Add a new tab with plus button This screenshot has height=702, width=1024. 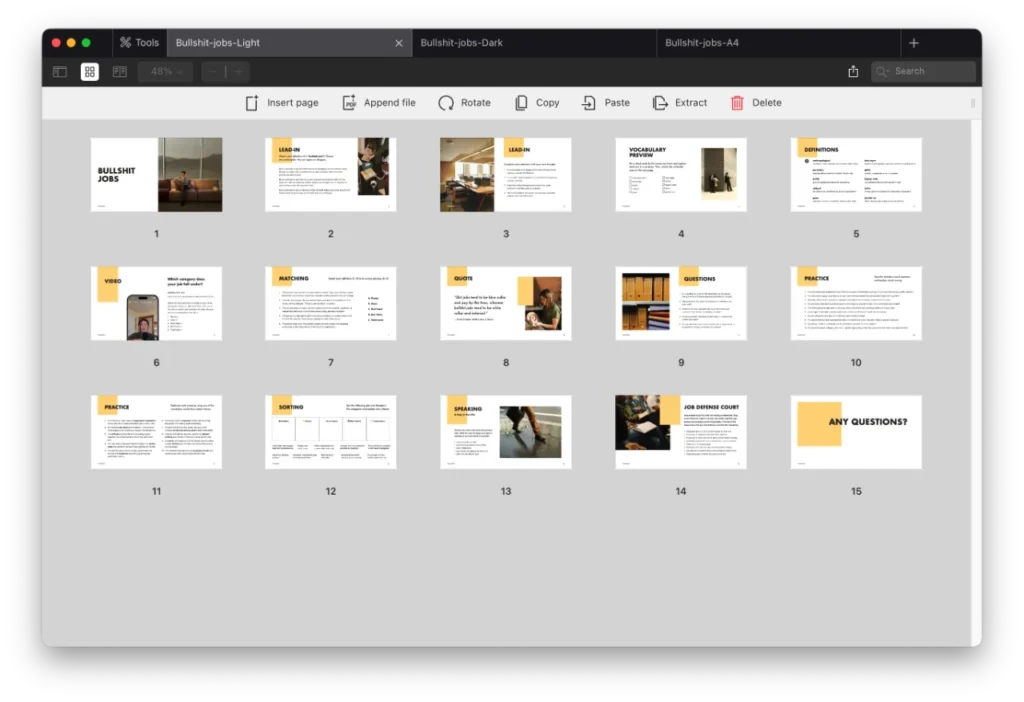pyautogui.click(x=913, y=43)
